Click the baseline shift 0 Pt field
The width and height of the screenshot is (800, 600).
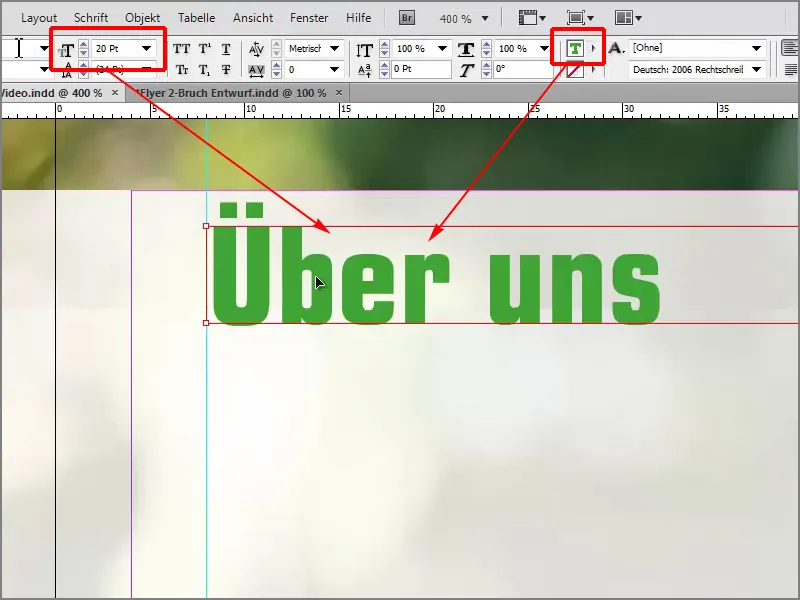tap(421, 69)
